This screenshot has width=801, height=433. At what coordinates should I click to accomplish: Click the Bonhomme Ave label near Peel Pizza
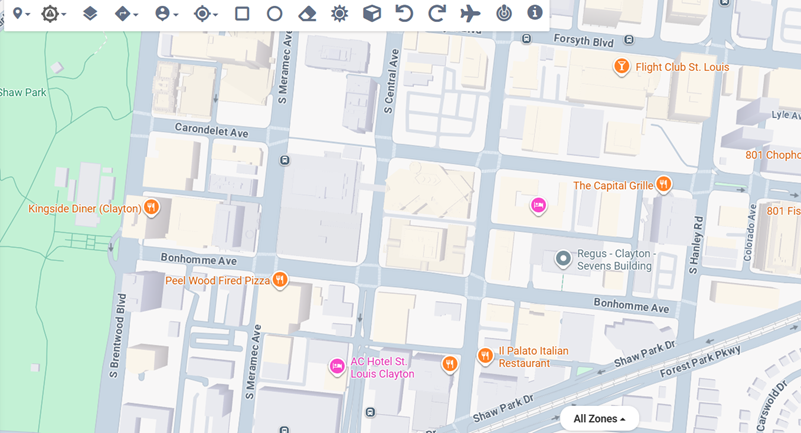[199, 259]
